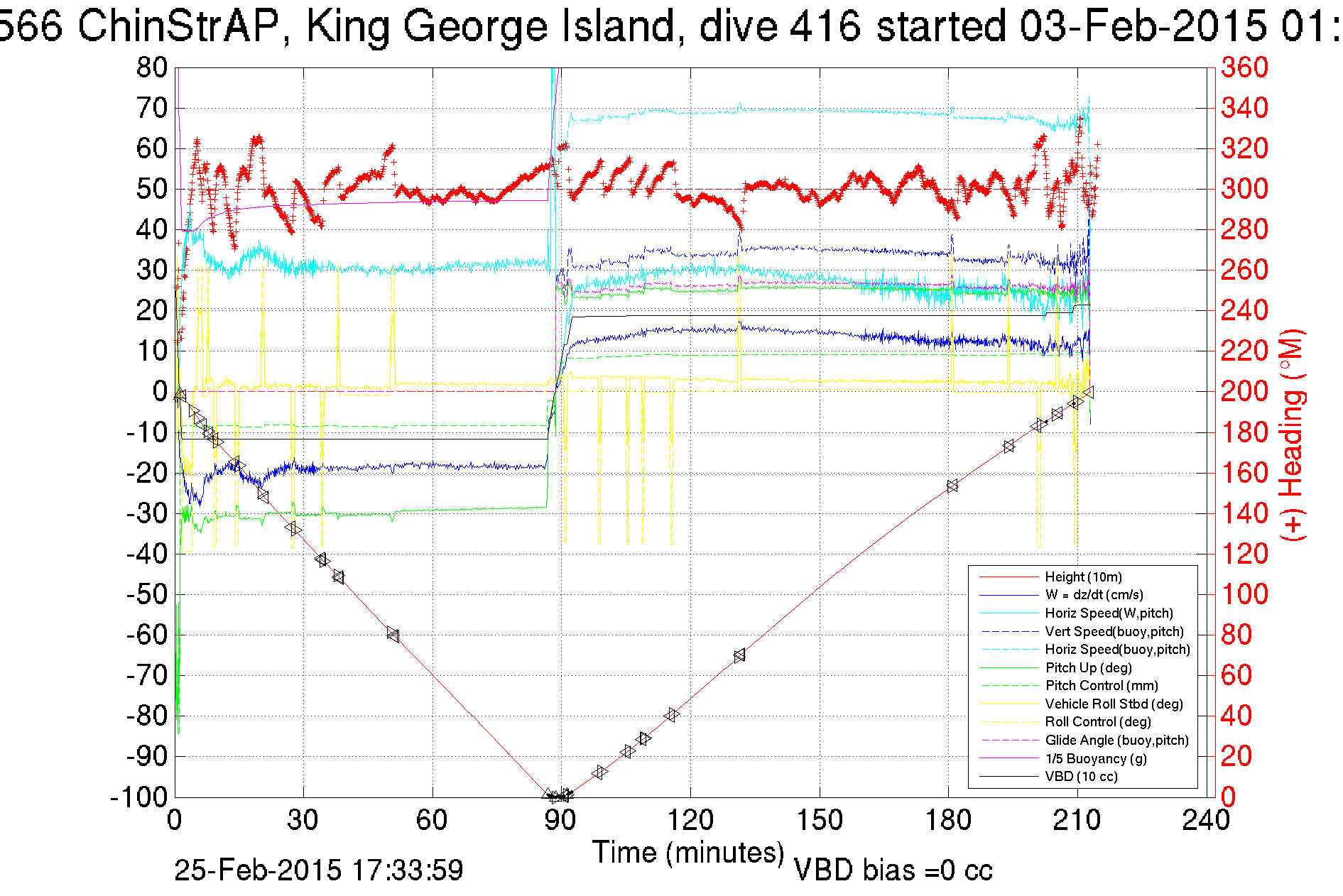Click the ChinStrAP King George Island plot title

[x=668, y=27]
